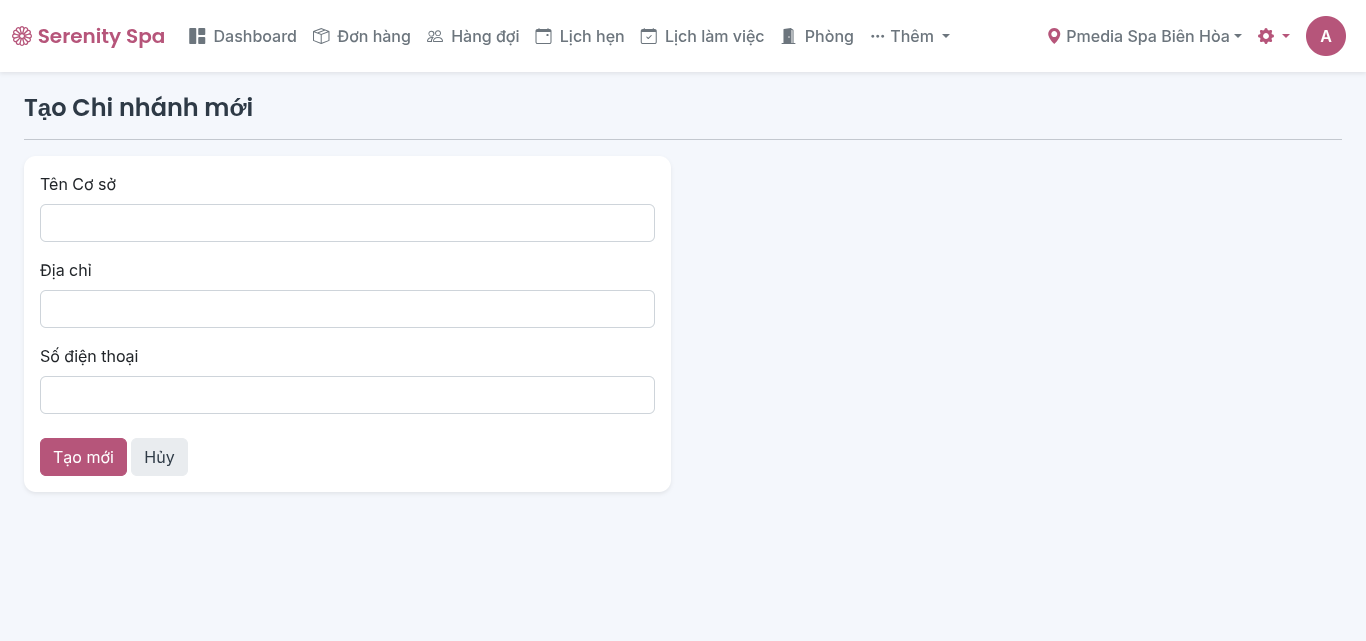Screen dimensions: 1366x641
Task: Click the three-dots icon beside Thêm
Action: click(877, 36)
